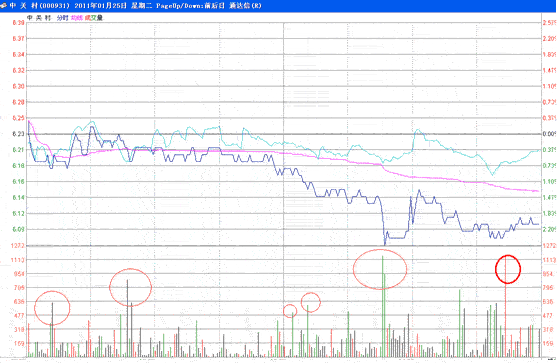This screenshot has height=363, width=557.
Task: Click the smallest red circle in the volume area
Action: coord(290,311)
